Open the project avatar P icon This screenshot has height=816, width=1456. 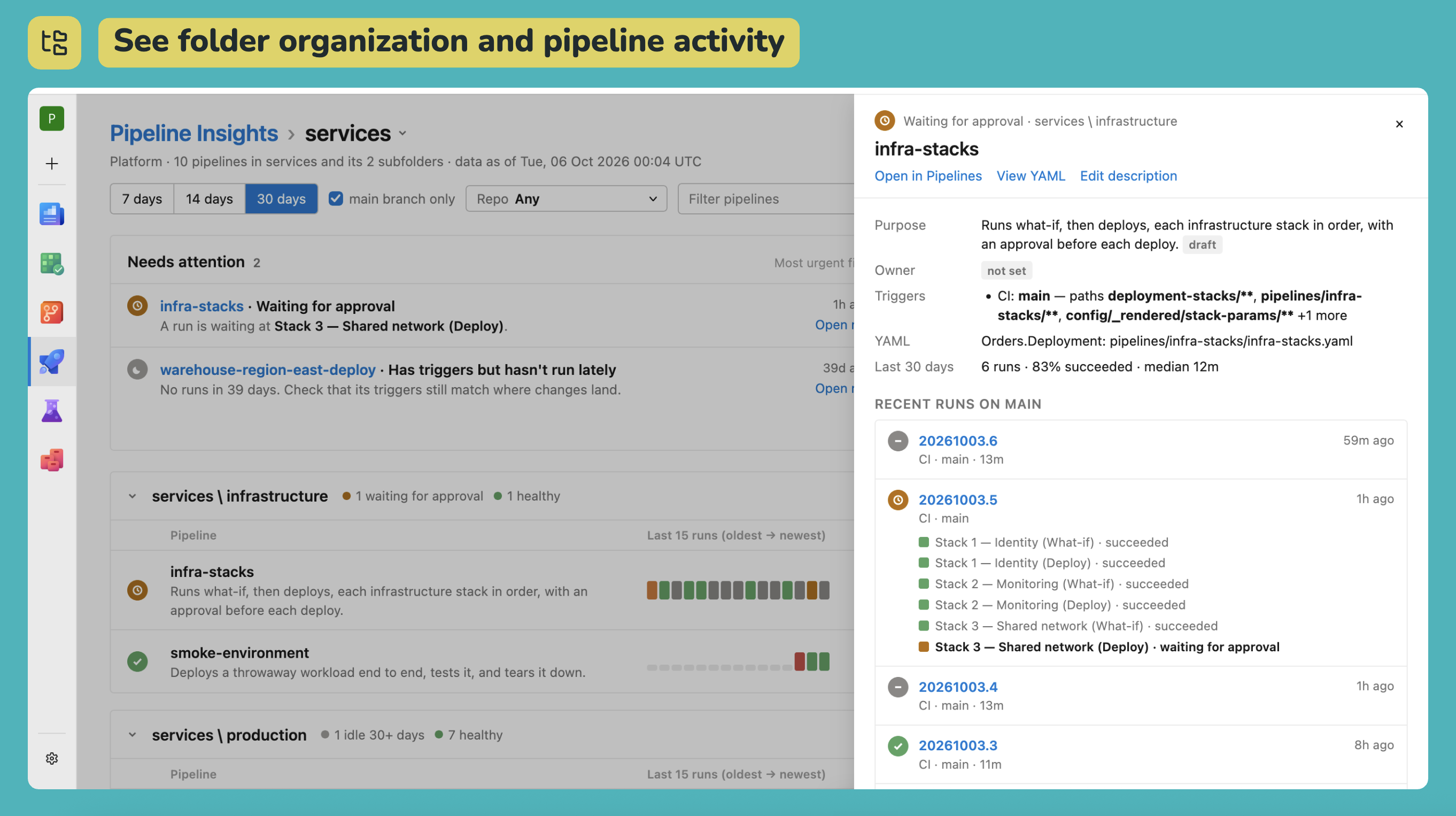[x=51, y=119]
